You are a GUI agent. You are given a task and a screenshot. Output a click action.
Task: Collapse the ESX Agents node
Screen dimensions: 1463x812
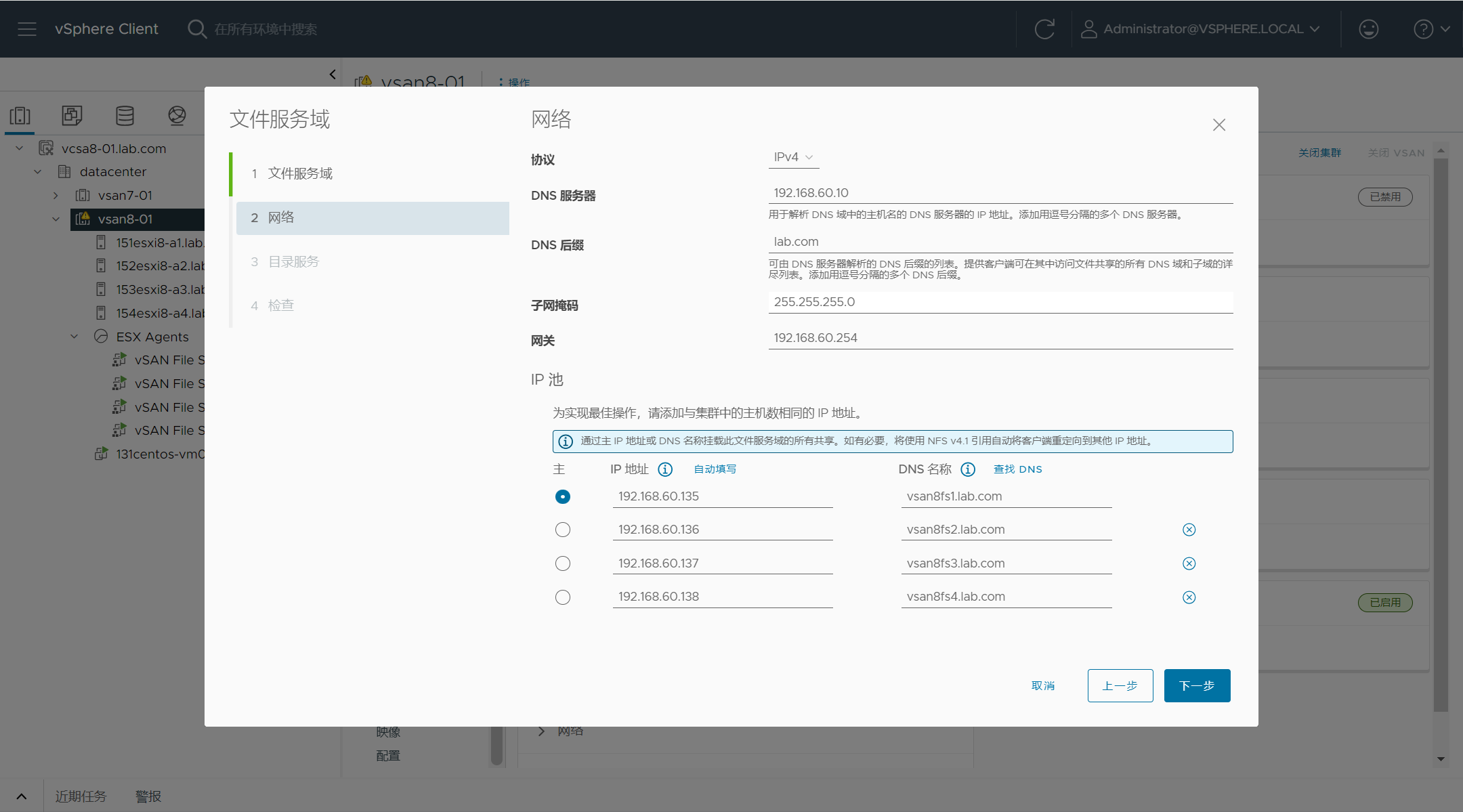pyautogui.click(x=75, y=337)
